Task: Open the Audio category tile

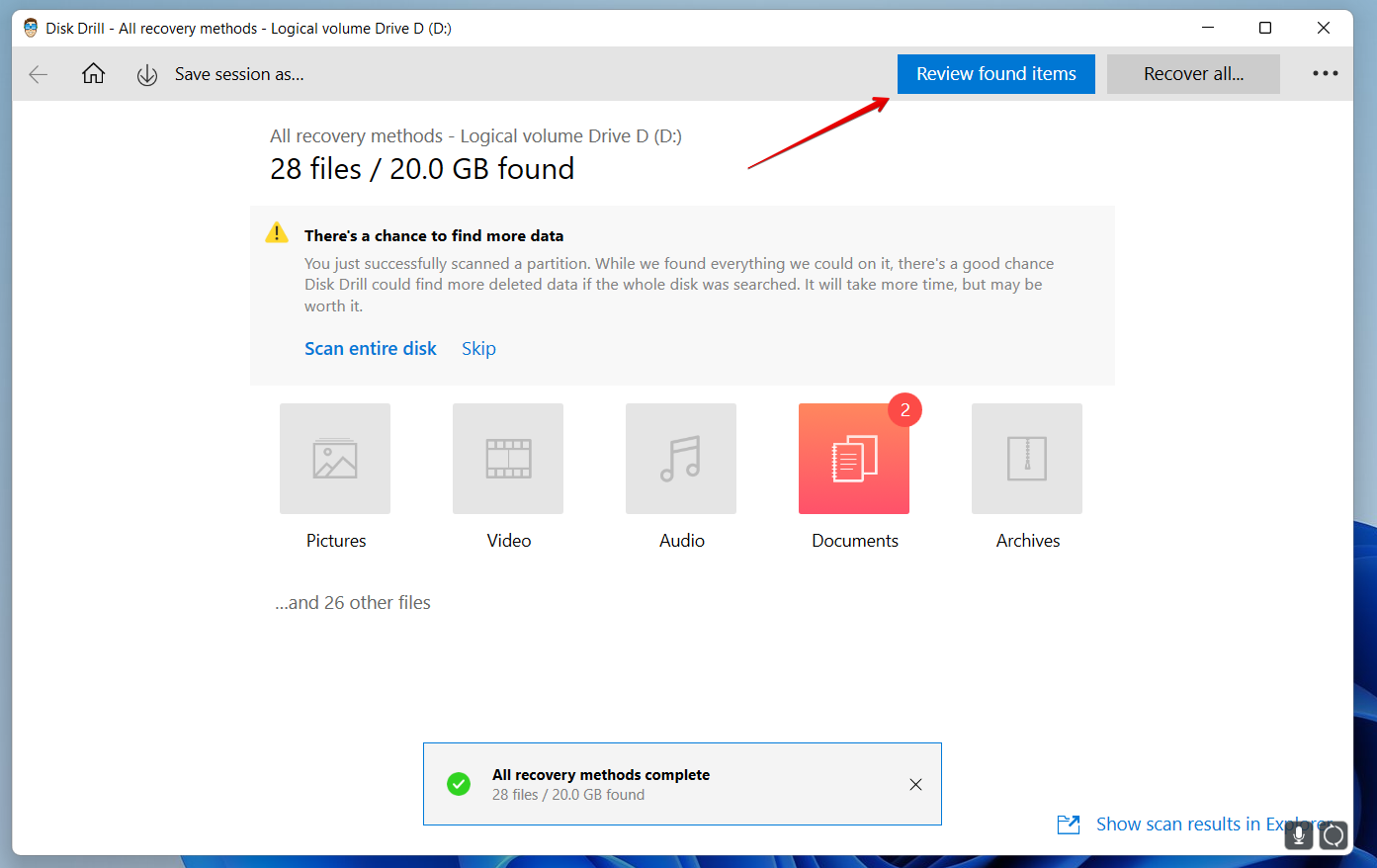Action: (x=681, y=459)
